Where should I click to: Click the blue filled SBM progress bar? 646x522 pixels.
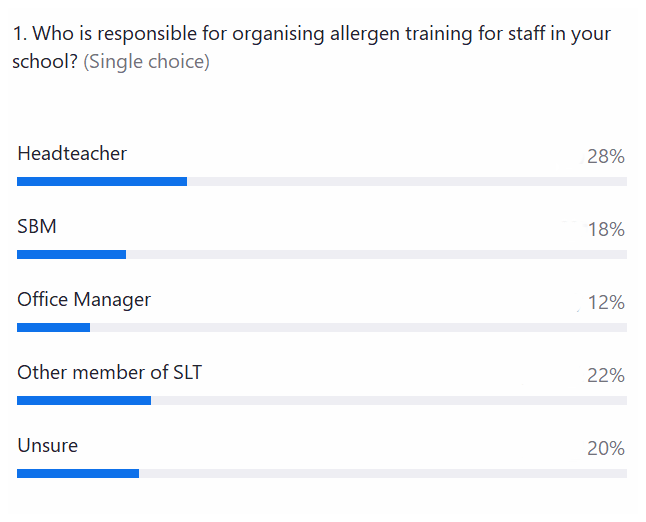tap(71, 254)
